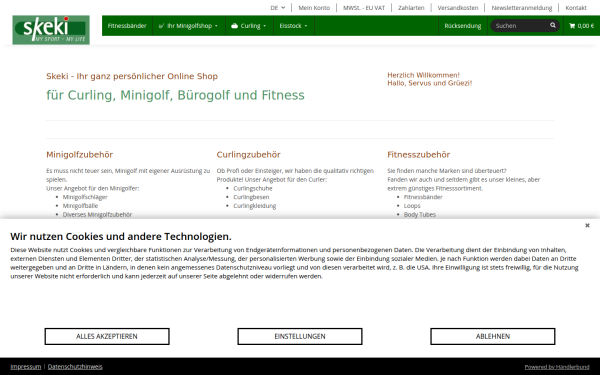Open Powered by Händlerbund link
Viewport: 600px width, 375px height.
coord(557,367)
